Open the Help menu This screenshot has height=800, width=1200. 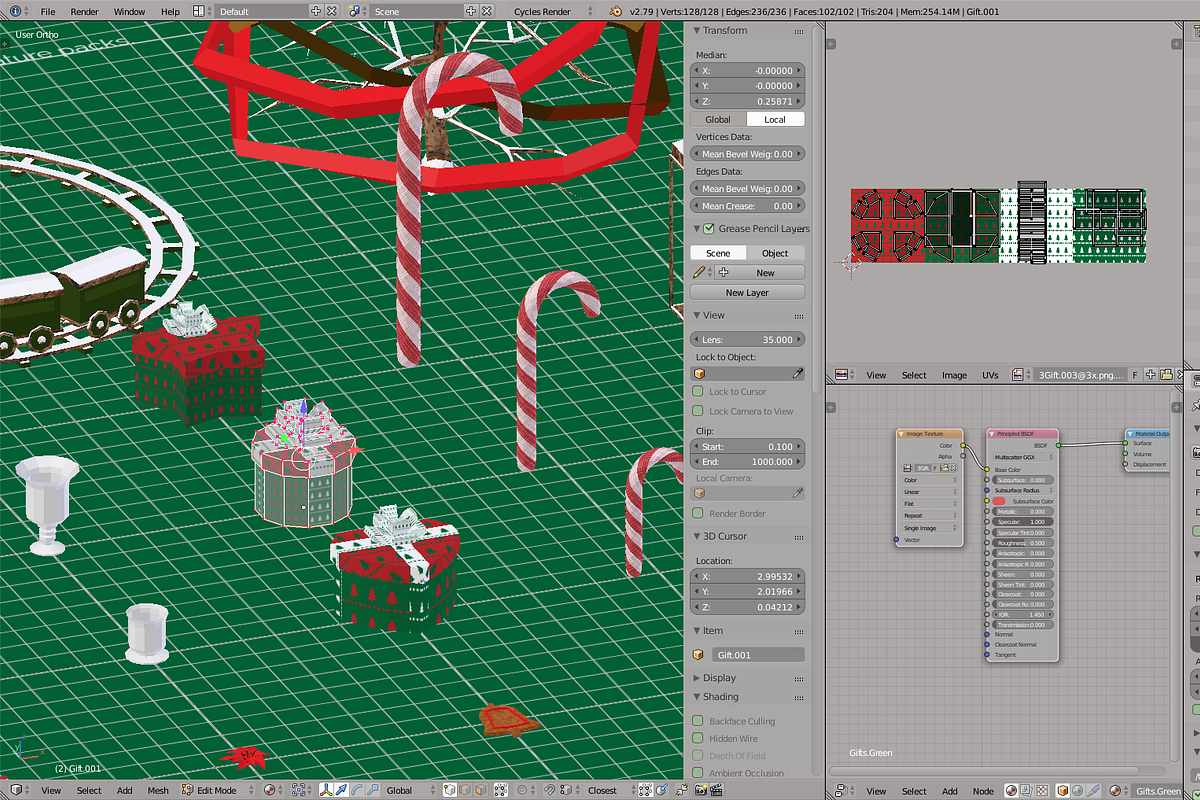[170, 11]
